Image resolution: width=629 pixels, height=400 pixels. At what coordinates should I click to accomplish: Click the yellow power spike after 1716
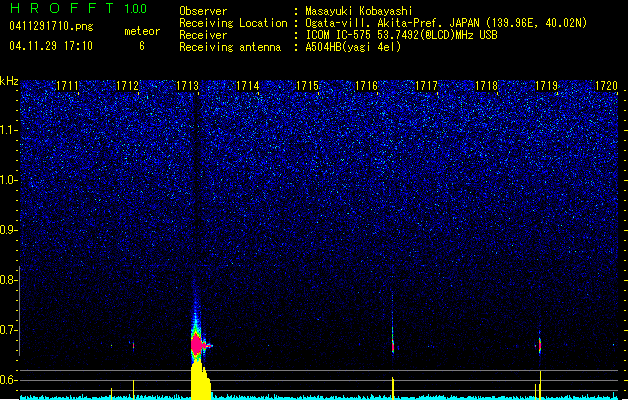point(393,388)
